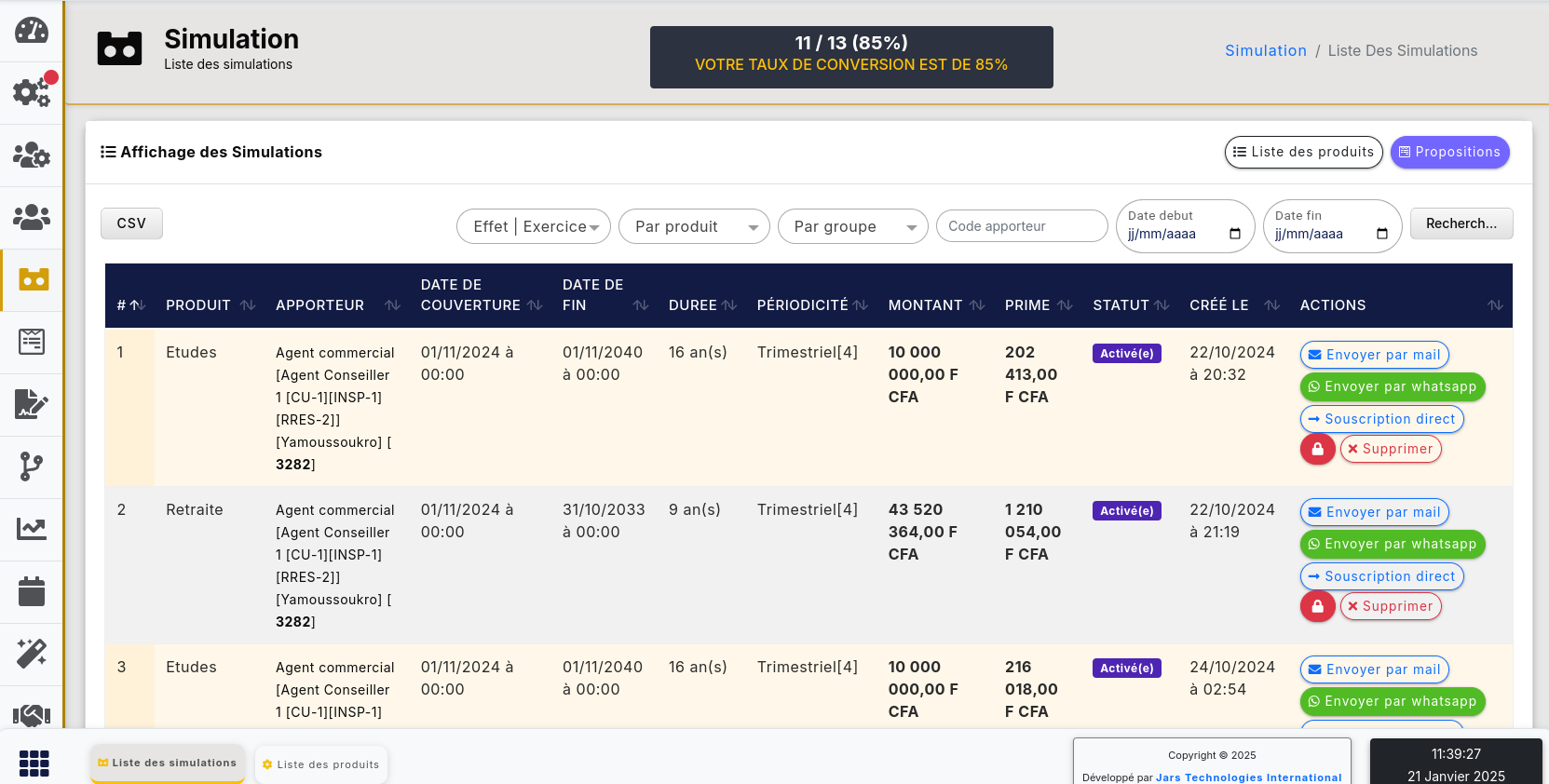Focus the Code apporteur input field

coord(1022,226)
